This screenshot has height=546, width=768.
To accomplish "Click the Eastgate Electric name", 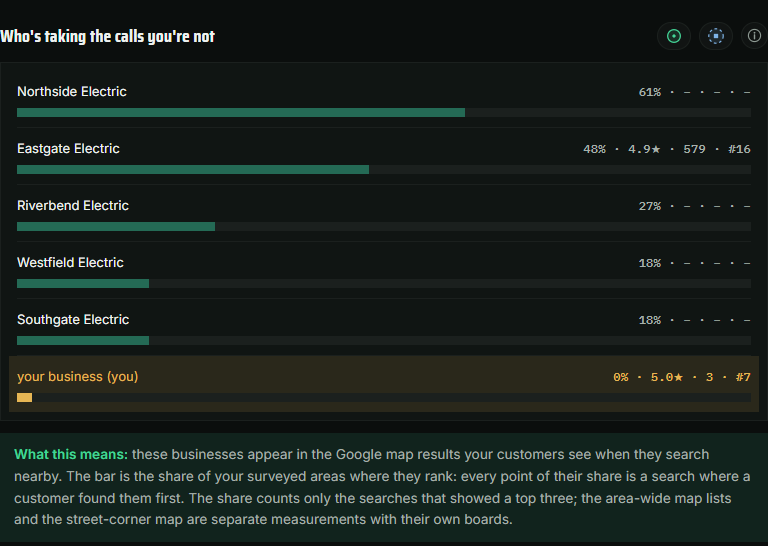I will 68,149.
